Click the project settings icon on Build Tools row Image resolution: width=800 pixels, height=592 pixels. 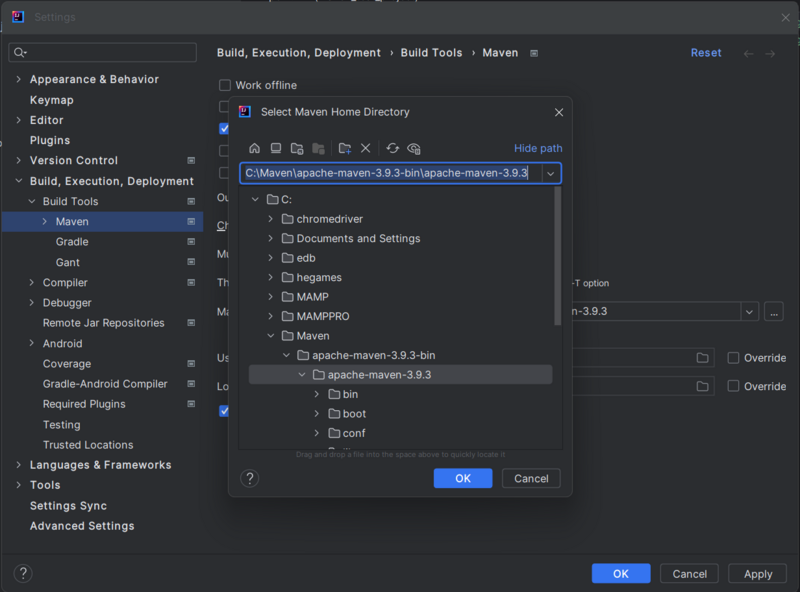tap(191, 201)
